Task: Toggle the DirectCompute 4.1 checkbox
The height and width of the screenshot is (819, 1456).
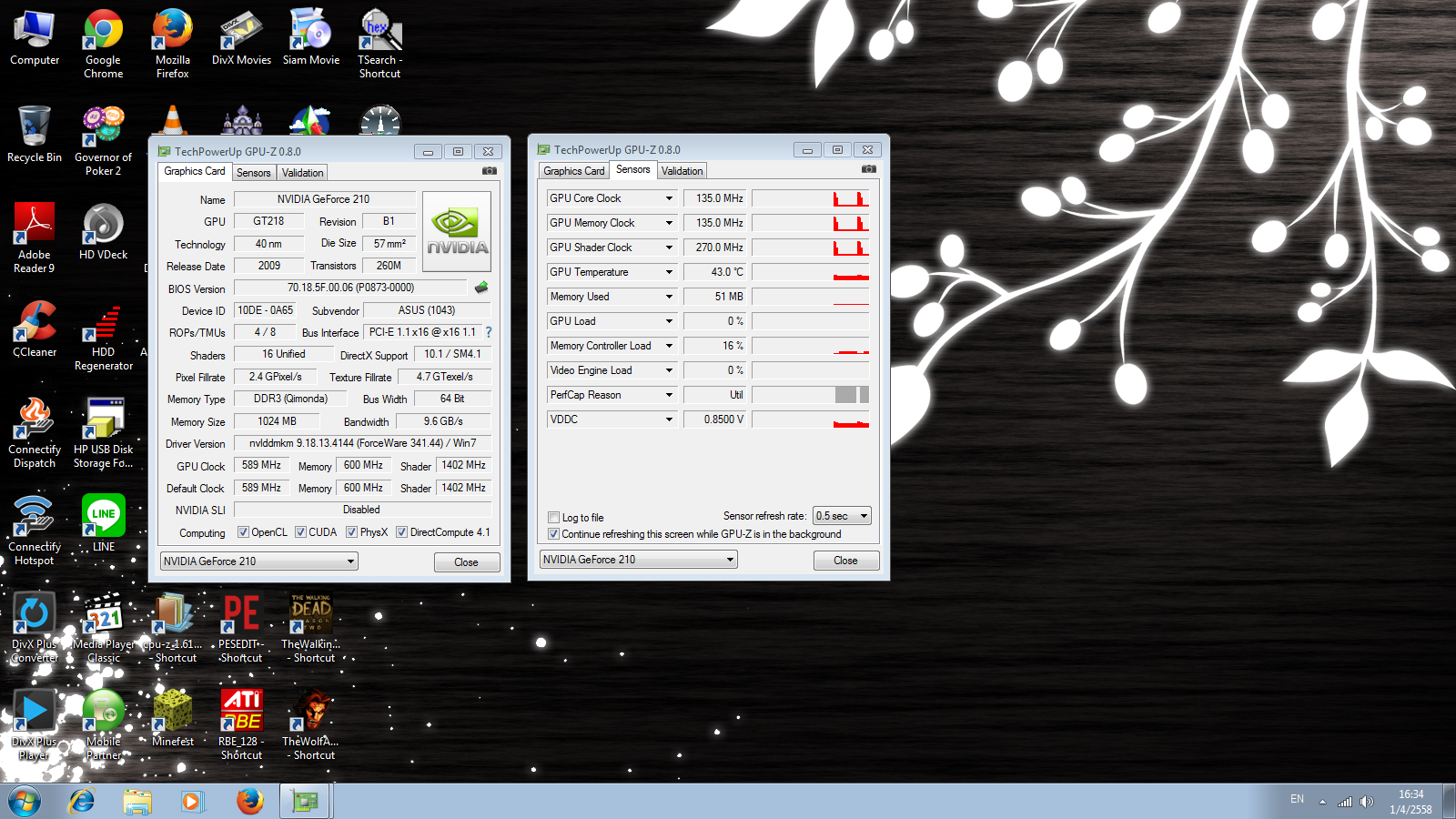Action: [x=401, y=532]
